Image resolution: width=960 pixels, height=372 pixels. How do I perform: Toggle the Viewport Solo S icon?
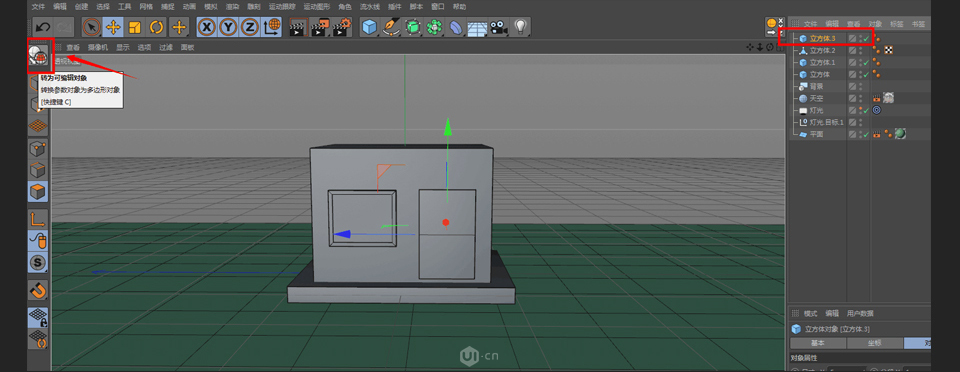39,263
